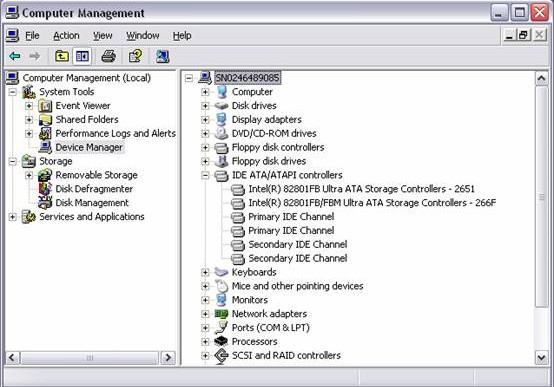The image size is (554, 387).
Task: Select Intel(R) 82801FB/FBM controller - 266F
Action: pos(372,203)
